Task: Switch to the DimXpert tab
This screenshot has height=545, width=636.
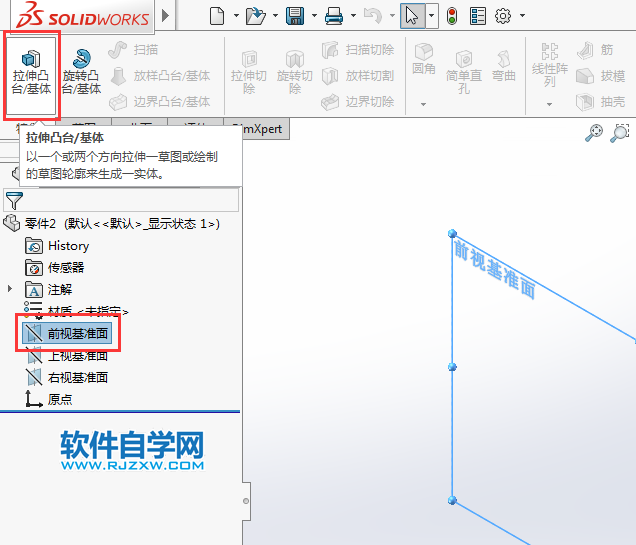Action: (257, 128)
